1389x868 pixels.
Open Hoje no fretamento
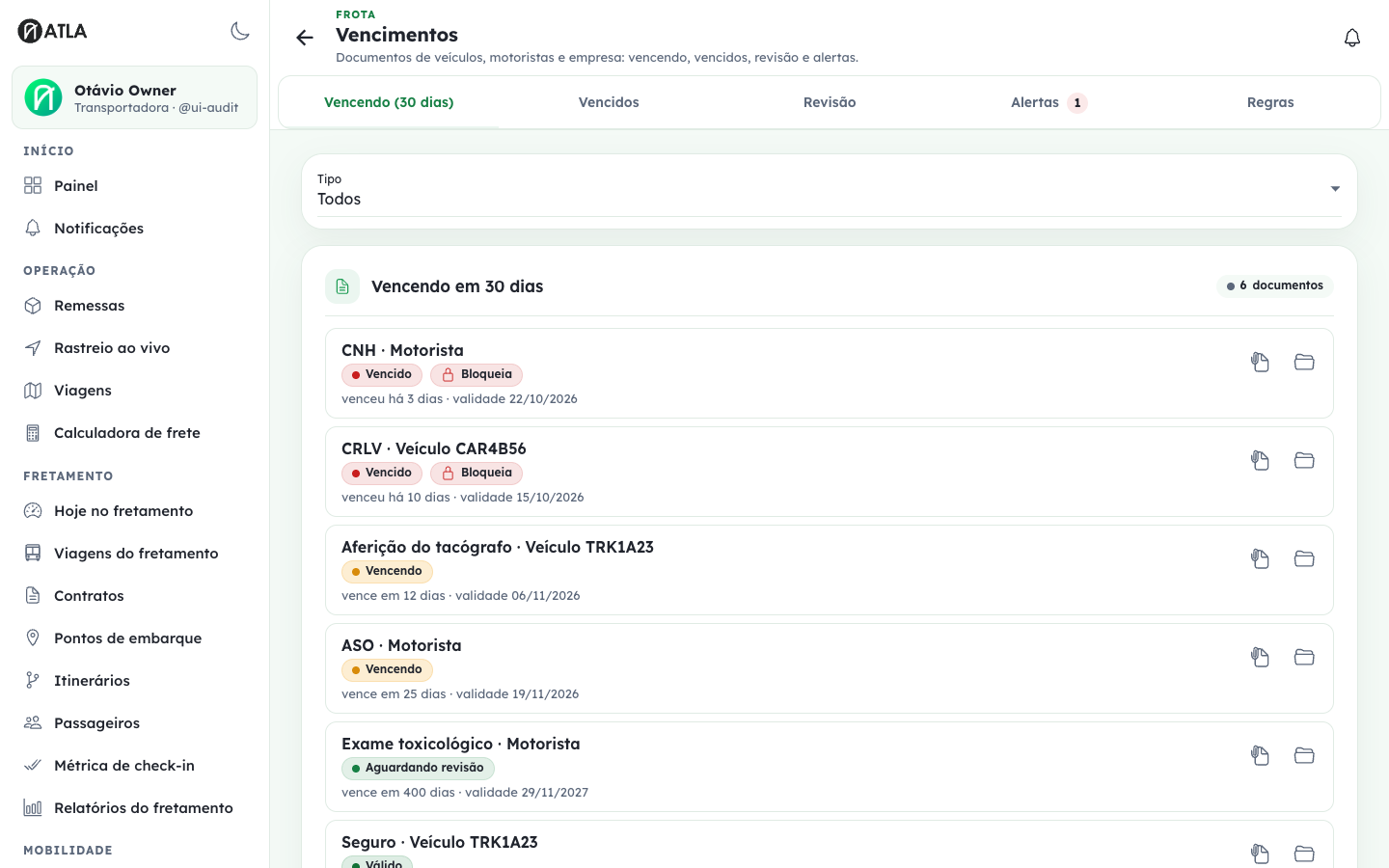point(134,511)
